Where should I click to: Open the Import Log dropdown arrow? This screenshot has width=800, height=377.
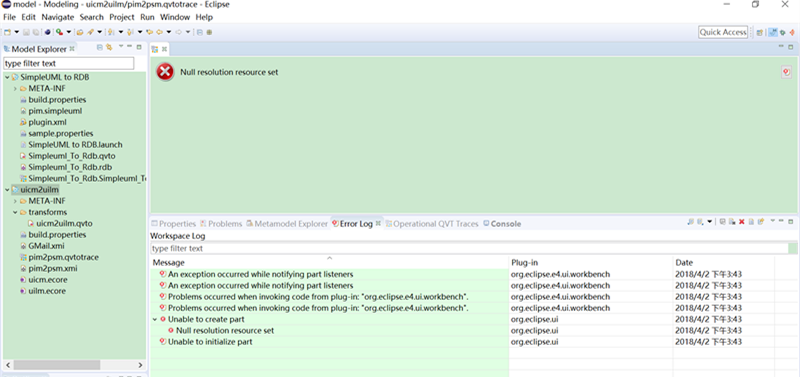pos(710,222)
